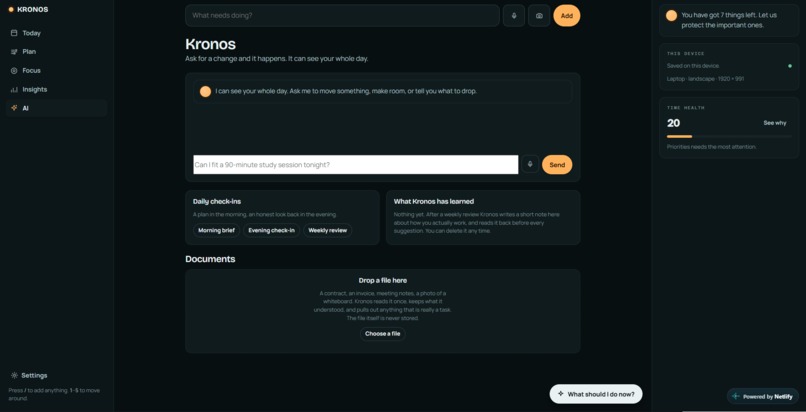Screen dimensions: 806x412
Task: Click the Today calendar icon
Action: coord(14,33)
